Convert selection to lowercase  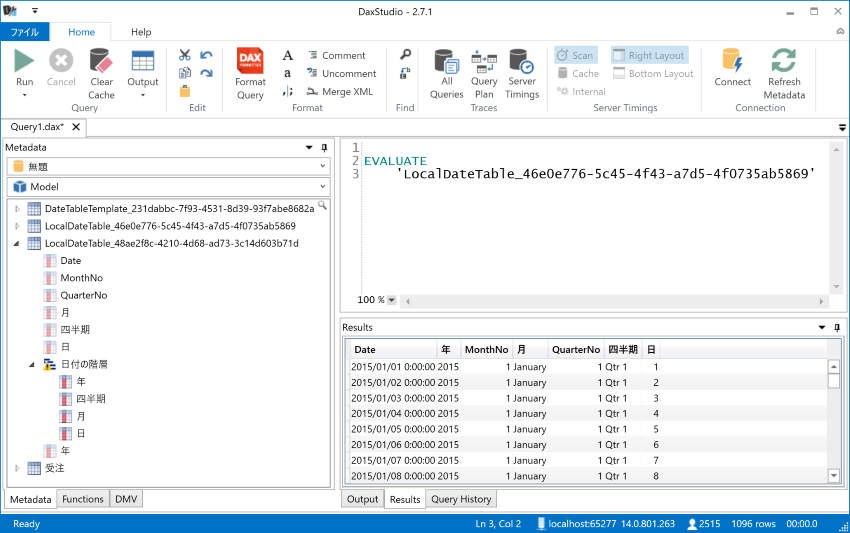coord(287,73)
